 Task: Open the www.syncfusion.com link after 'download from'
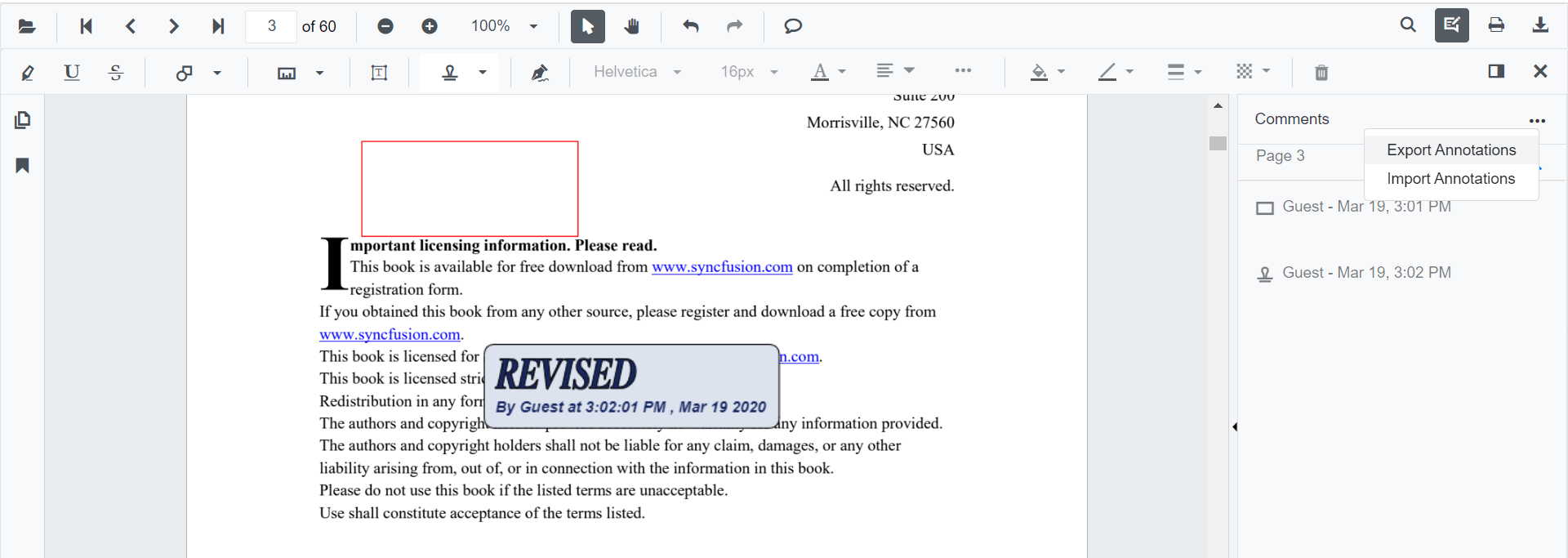pyautogui.click(x=722, y=267)
